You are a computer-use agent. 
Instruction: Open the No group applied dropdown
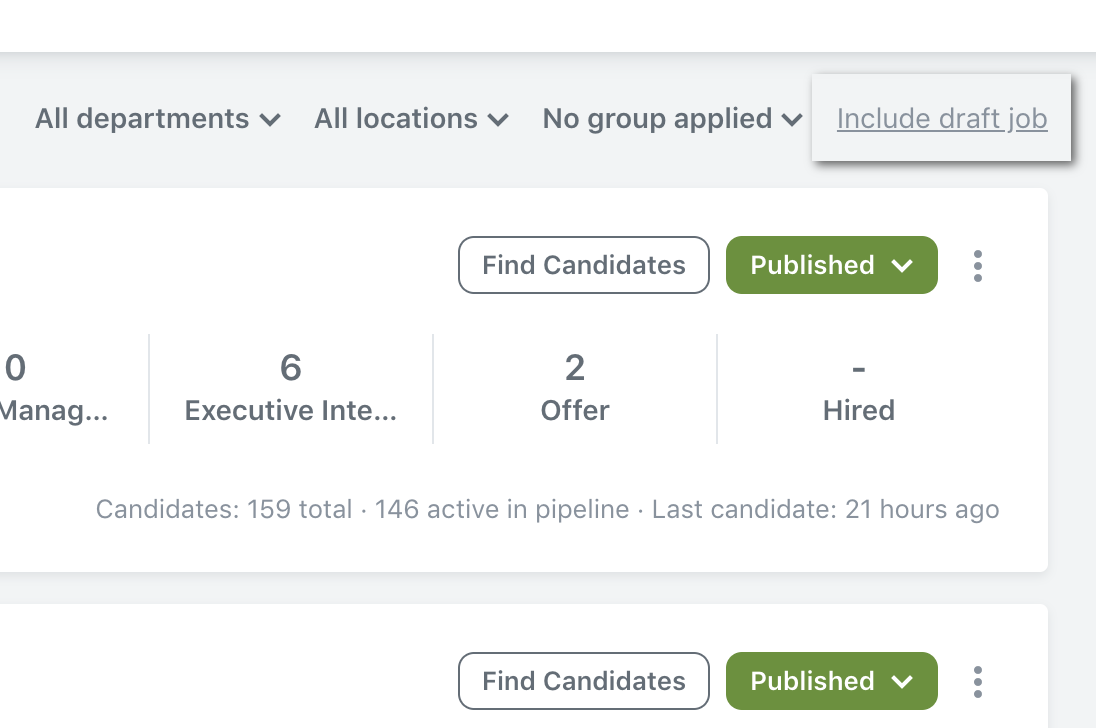tap(672, 119)
